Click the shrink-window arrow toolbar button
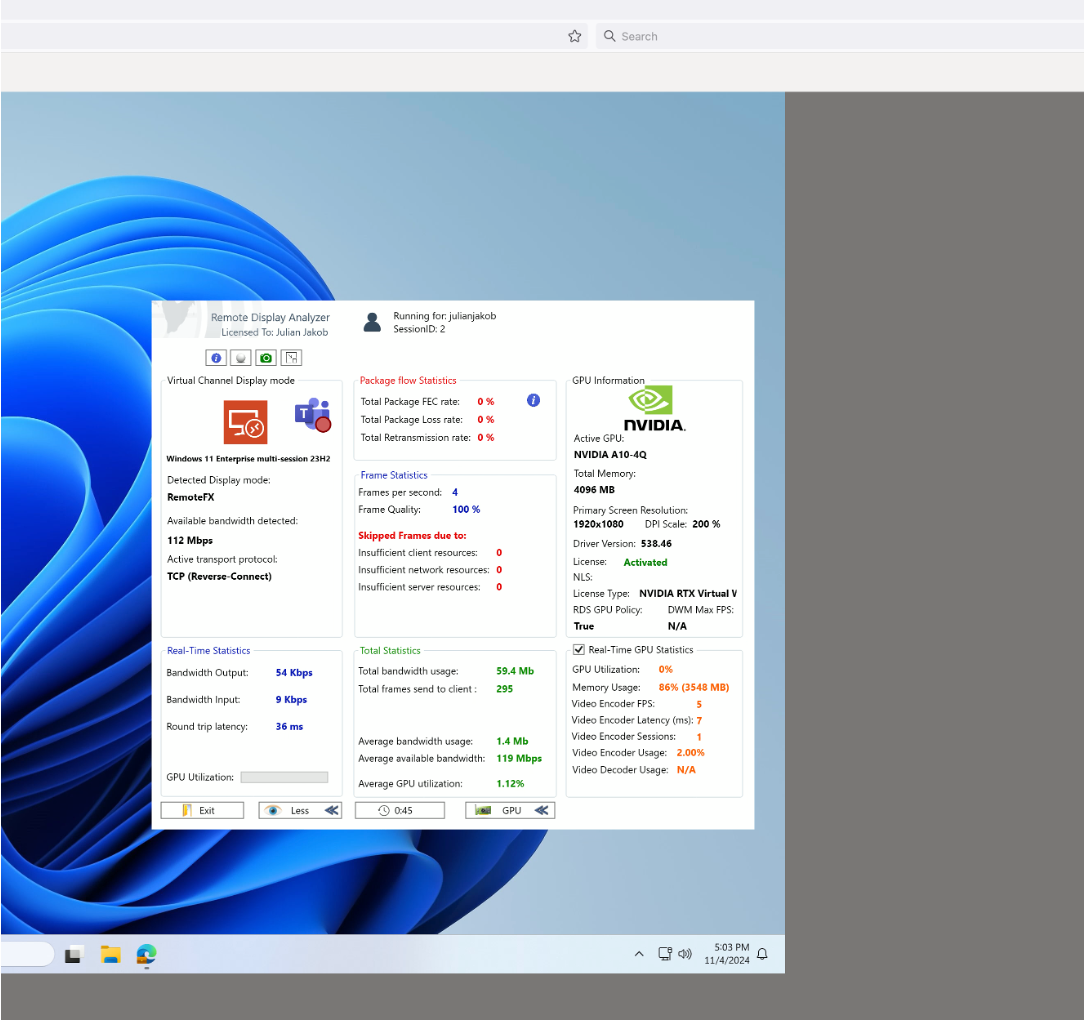This screenshot has width=1084, height=1020. (x=292, y=358)
